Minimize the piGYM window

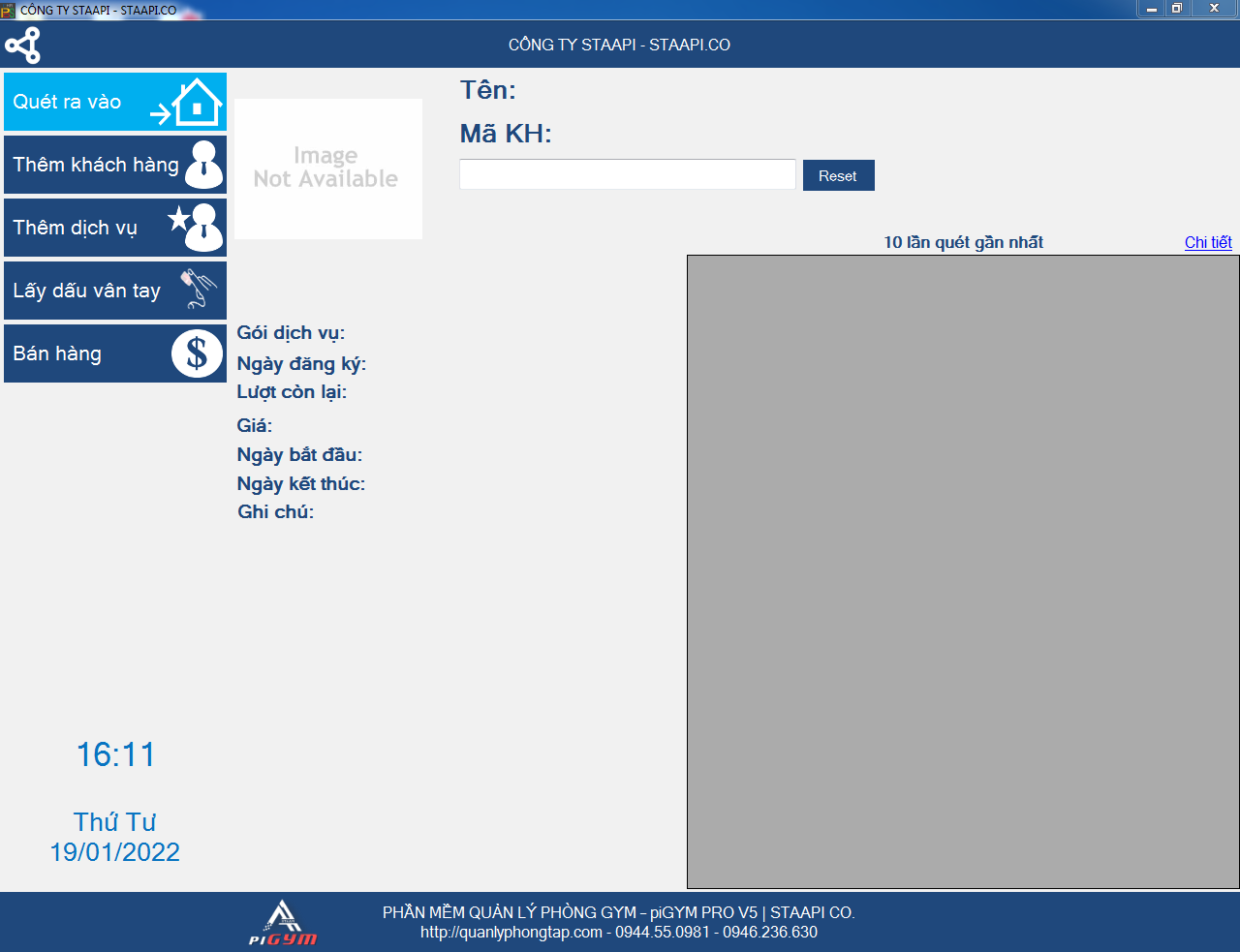click(x=1151, y=9)
